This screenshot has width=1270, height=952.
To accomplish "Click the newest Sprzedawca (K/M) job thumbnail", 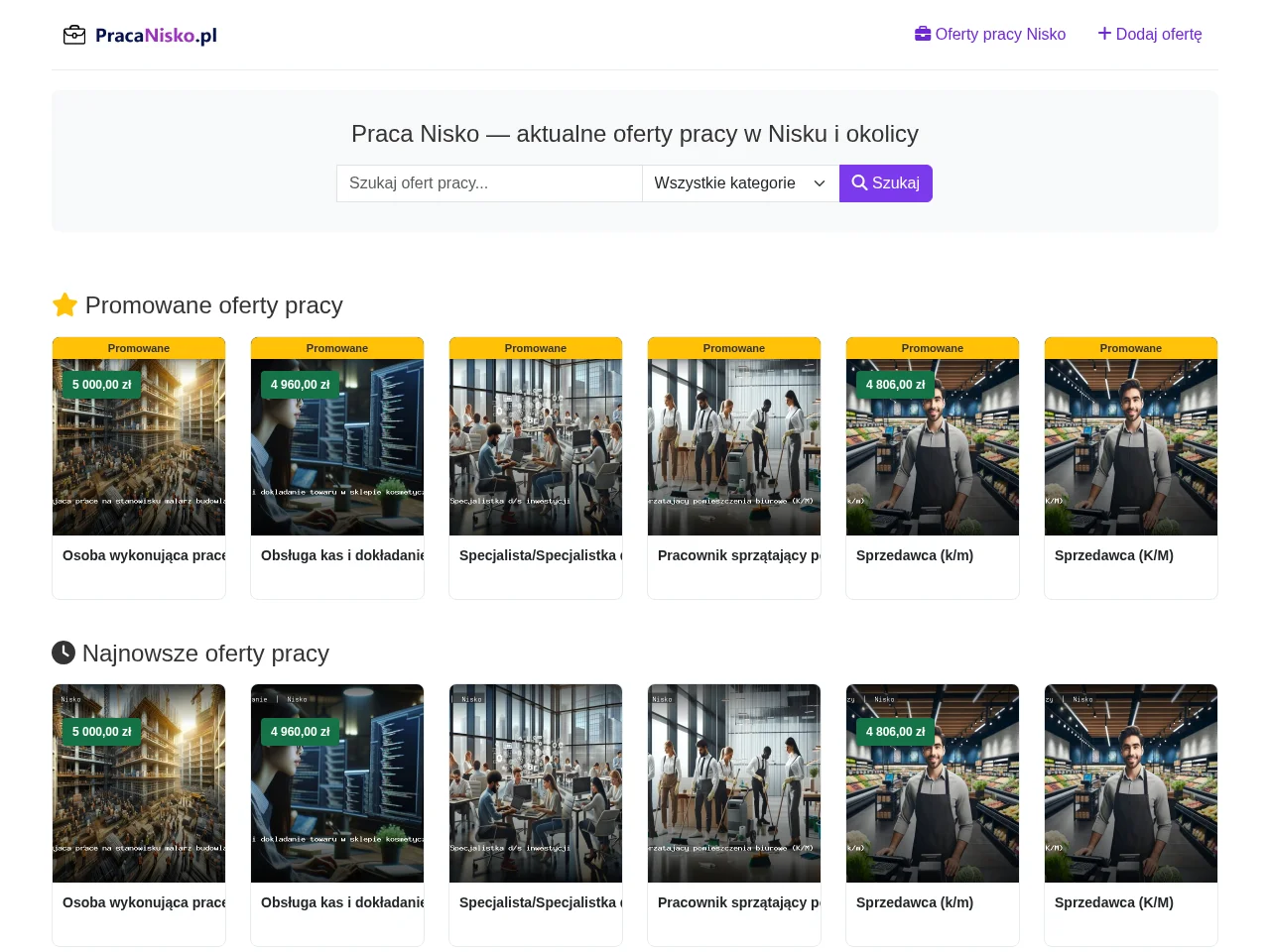I will click(x=1131, y=783).
